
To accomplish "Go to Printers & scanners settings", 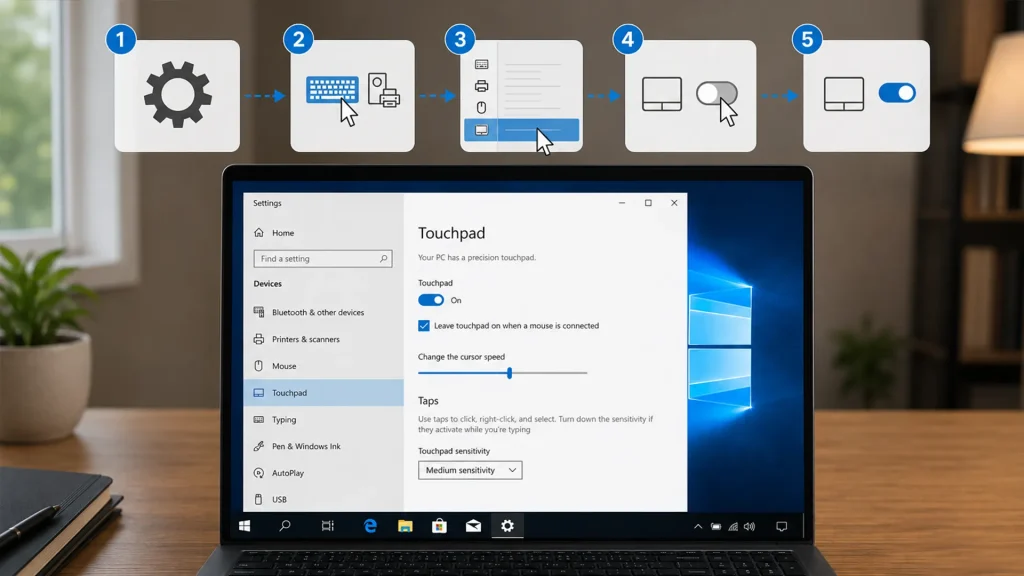I will click(x=323, y=339).
